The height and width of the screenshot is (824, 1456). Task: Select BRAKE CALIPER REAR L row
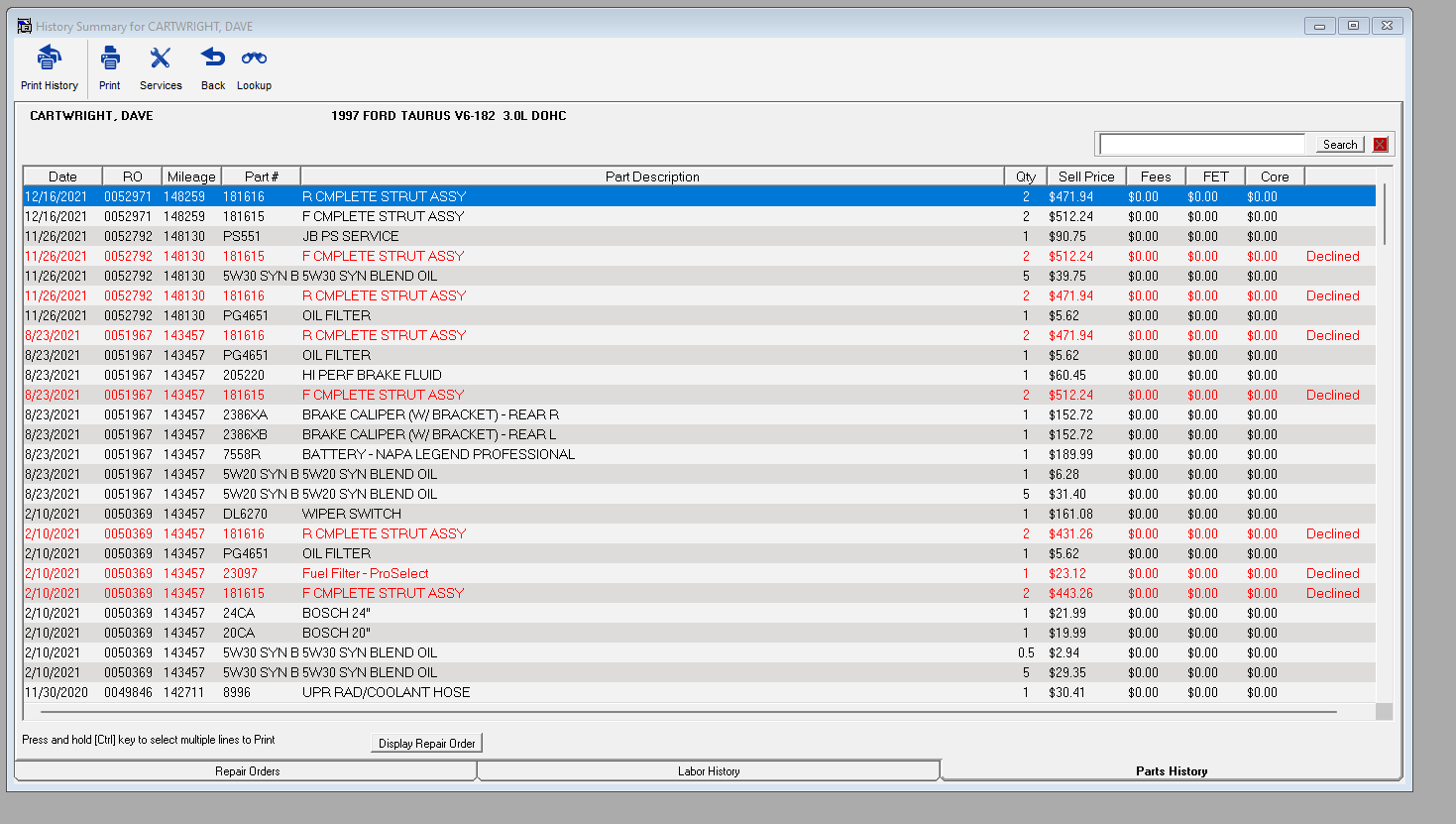[x=699, y=434]
